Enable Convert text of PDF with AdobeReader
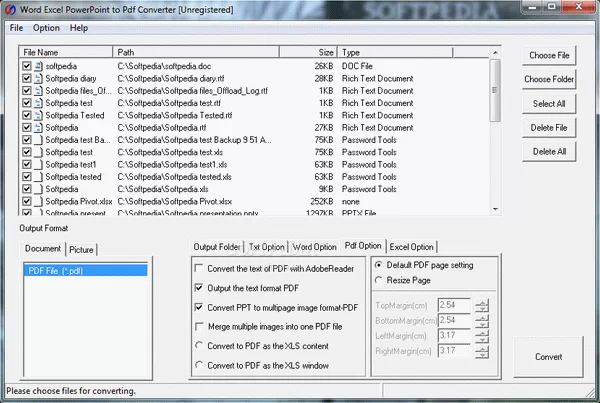This screenshot has height=403, width=600. [x=200, y=268]
